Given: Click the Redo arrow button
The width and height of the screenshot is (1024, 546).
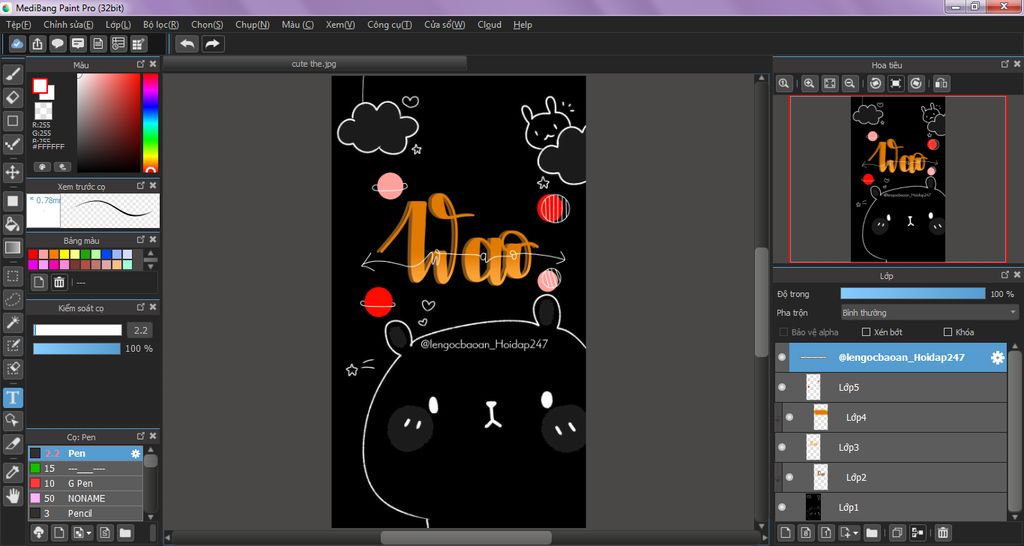Looking at the screenshot, I should point(213,44).
